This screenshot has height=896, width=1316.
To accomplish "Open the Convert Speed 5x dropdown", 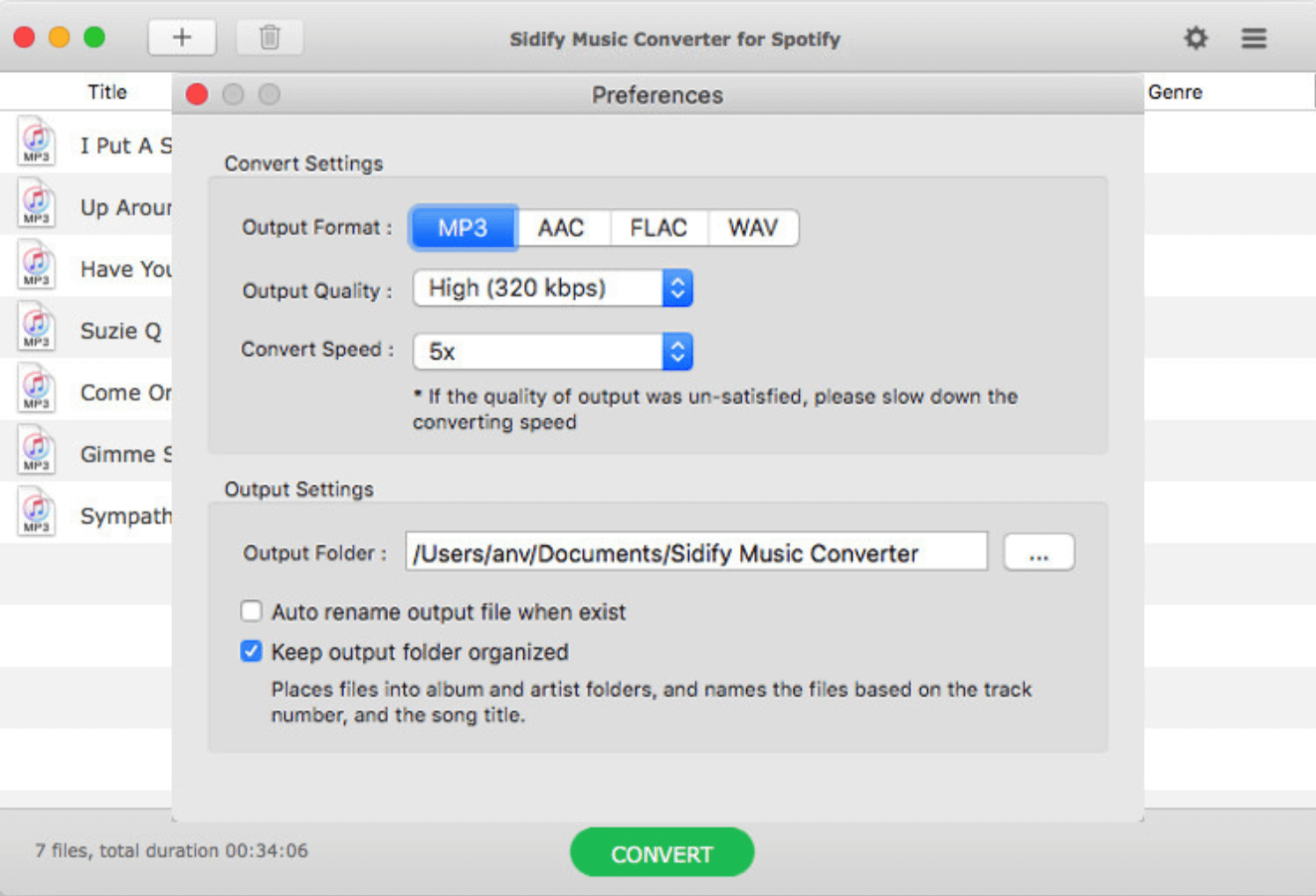I will click(x=553, y=352).
